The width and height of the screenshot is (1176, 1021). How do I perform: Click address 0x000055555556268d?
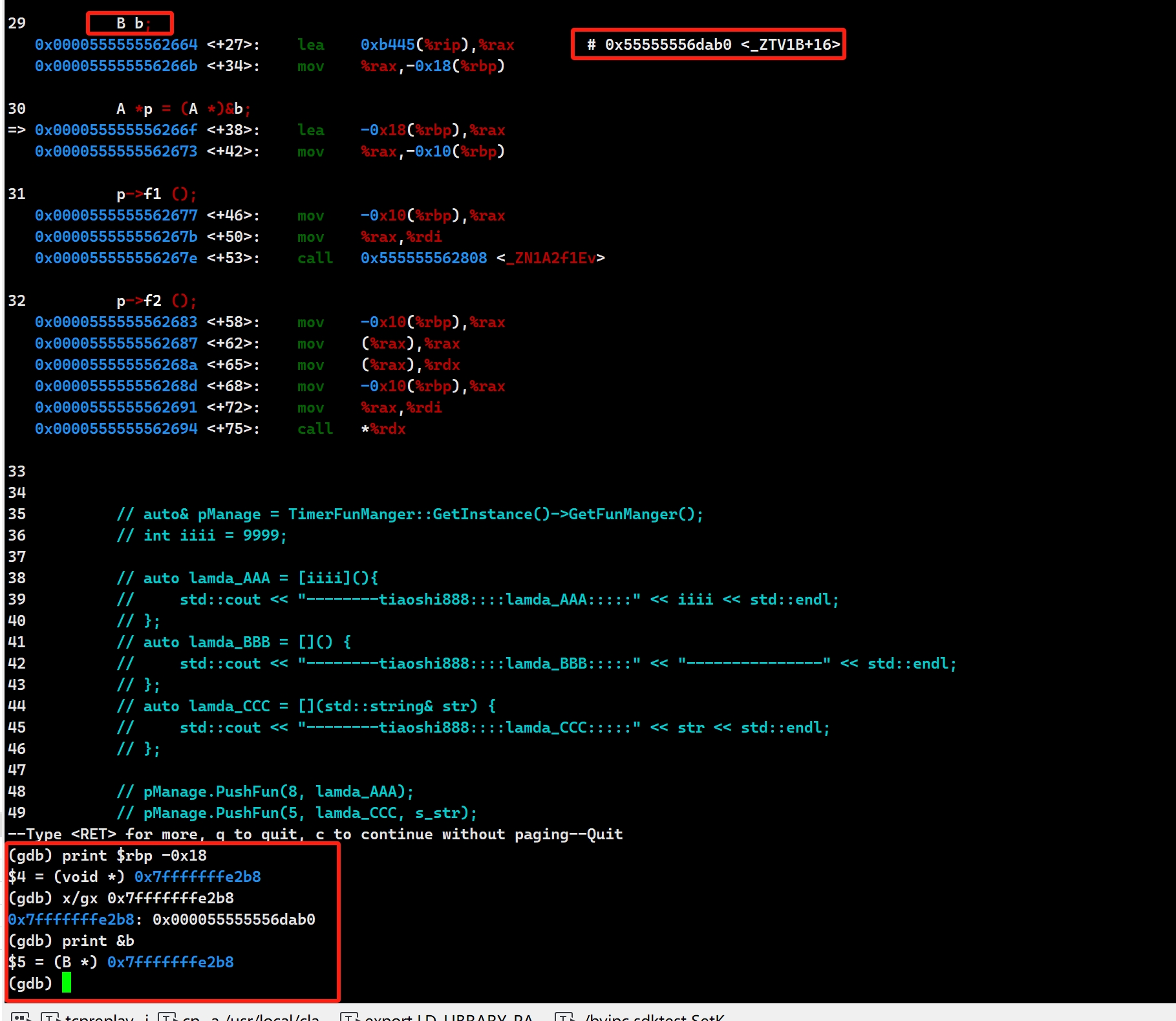[116, 386]
